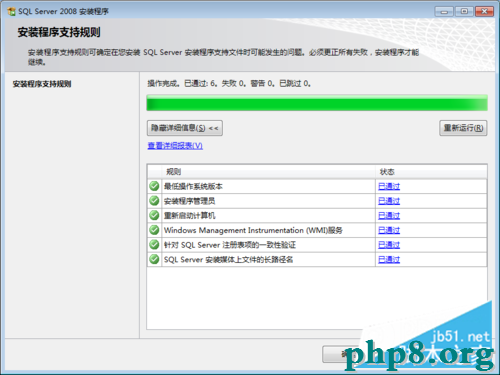Viewport: 500px width, 375px height.
Task: Click green check icon for 注册表项的一致性验证
Action: (154, 245)
